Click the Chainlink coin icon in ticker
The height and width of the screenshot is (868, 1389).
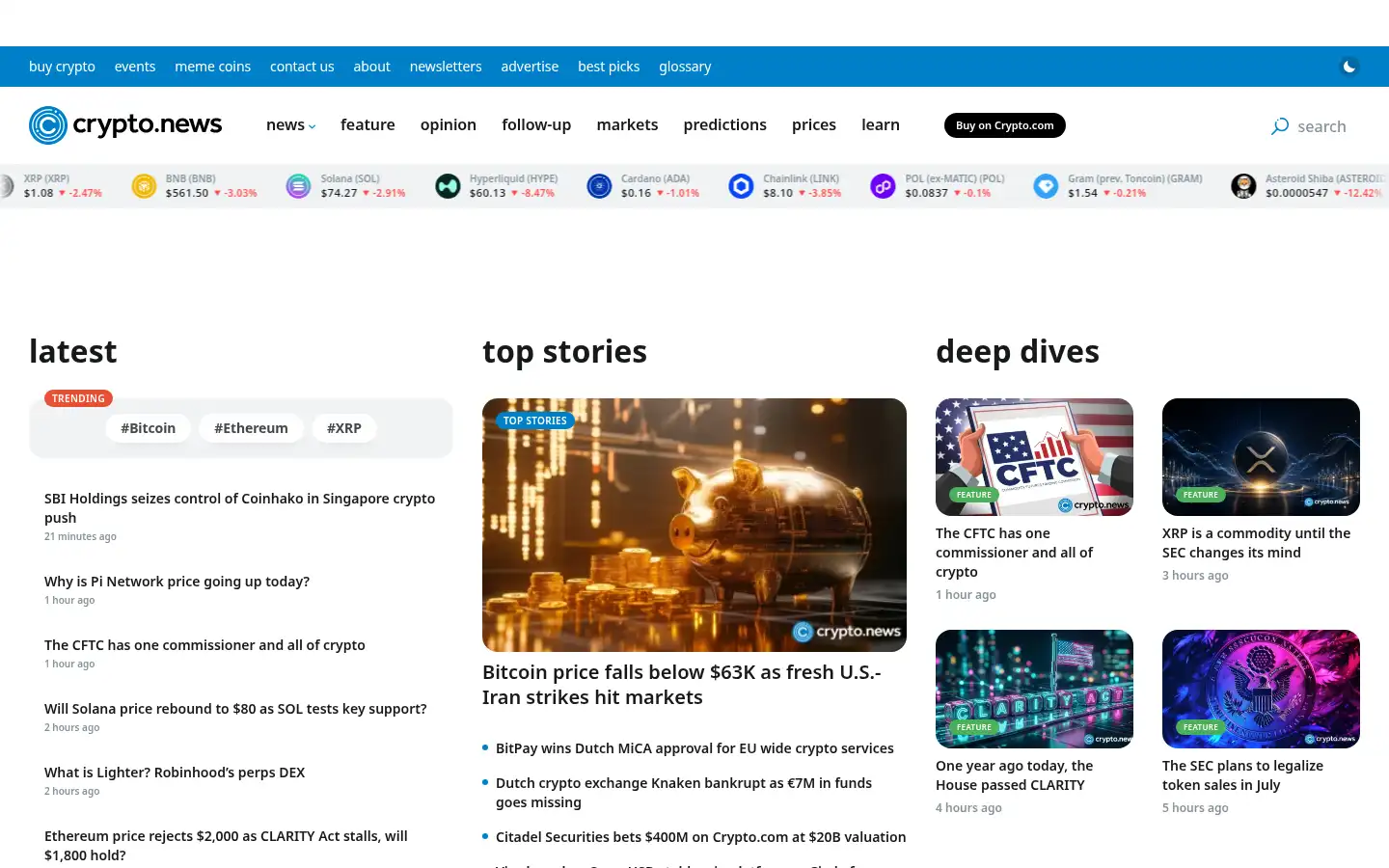point(741,186)
